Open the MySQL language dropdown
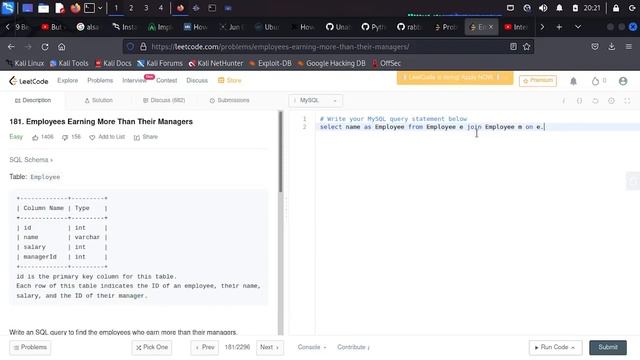The image size is (640, 360). point(316,100)
